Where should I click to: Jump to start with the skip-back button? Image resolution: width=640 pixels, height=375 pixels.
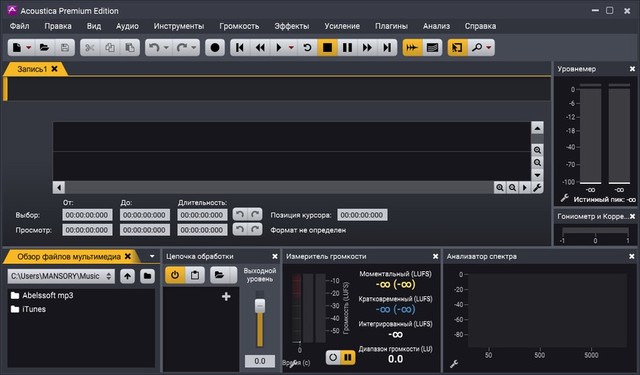click(x=240, y=48)
